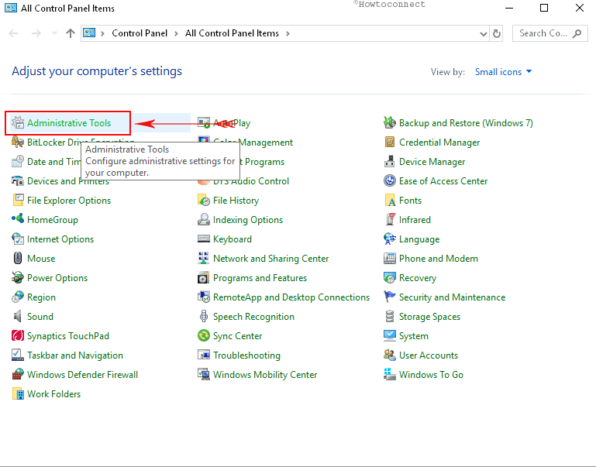This screenshot has width=596, height=467.
Task: Focus the Search Control Panel field
Action: [x=550, y=33]
